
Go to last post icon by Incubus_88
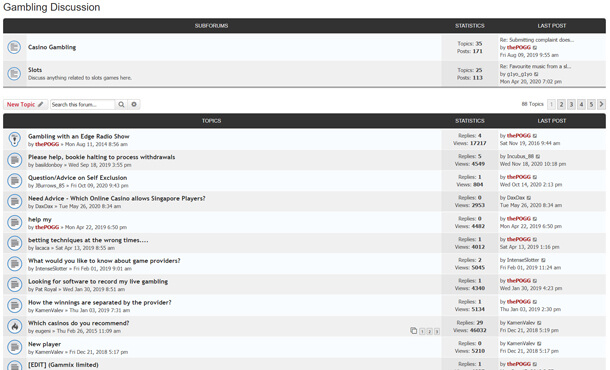[538, 156]
